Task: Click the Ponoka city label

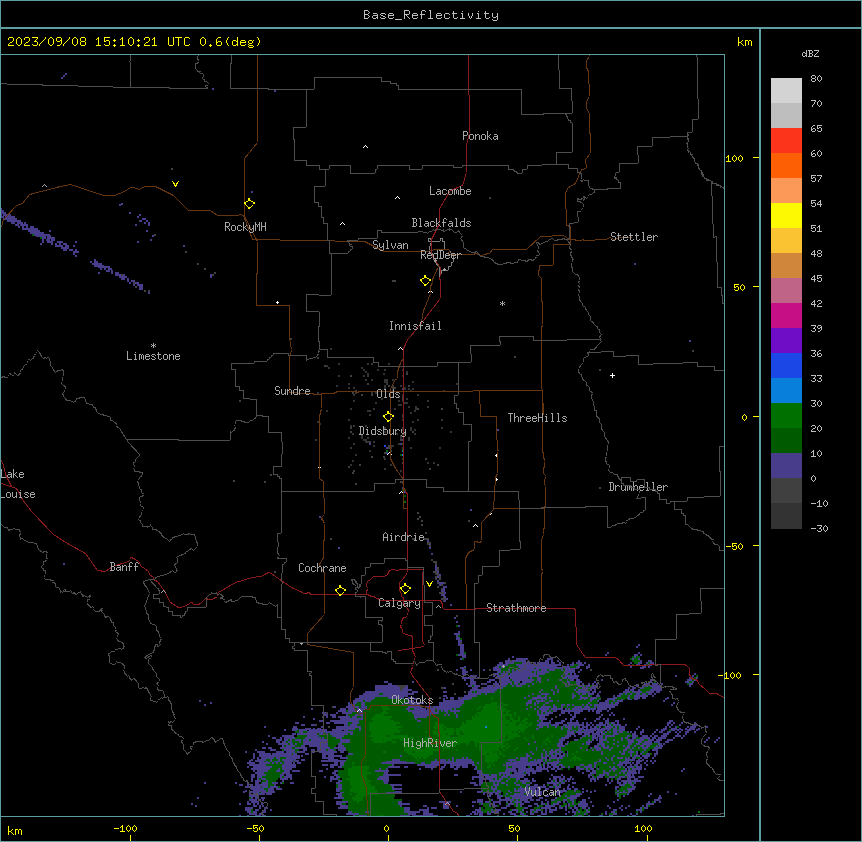Action: [x=480, y=136]
